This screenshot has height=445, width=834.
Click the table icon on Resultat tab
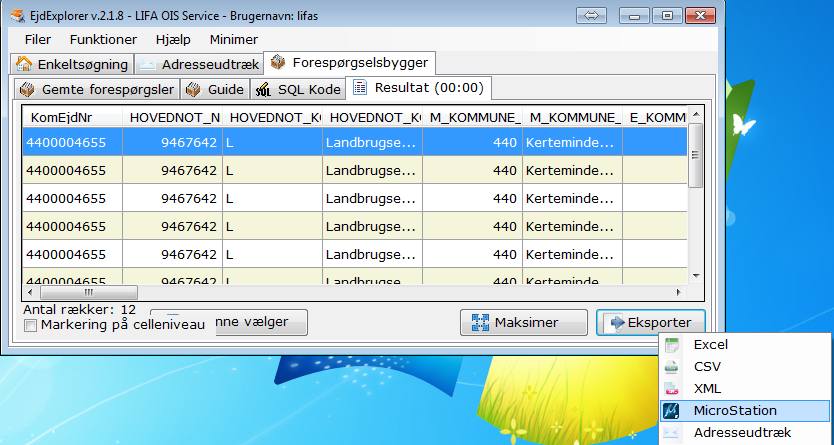pyautogui.click(x=360, y=87)
